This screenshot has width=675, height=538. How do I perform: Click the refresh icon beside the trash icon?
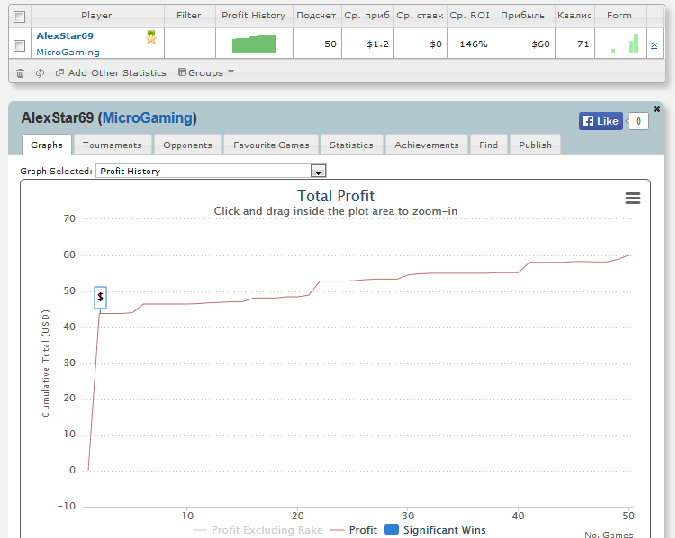point(40,73)
